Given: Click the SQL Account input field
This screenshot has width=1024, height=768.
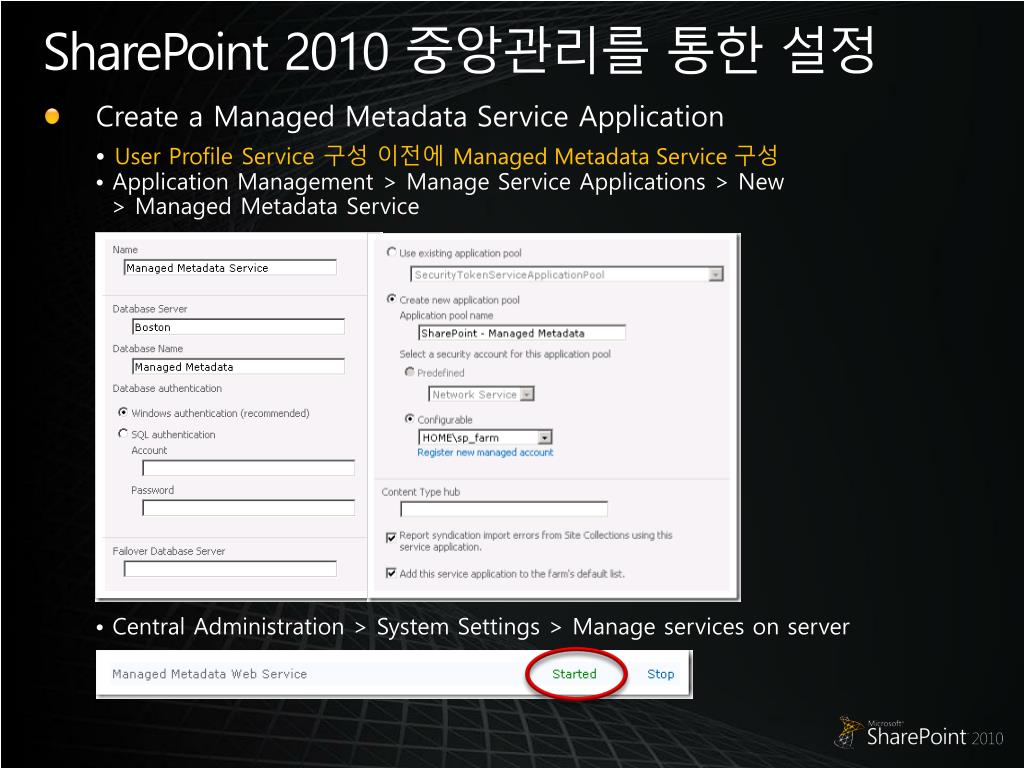Looking at the screenshot, I should point(249,468).
